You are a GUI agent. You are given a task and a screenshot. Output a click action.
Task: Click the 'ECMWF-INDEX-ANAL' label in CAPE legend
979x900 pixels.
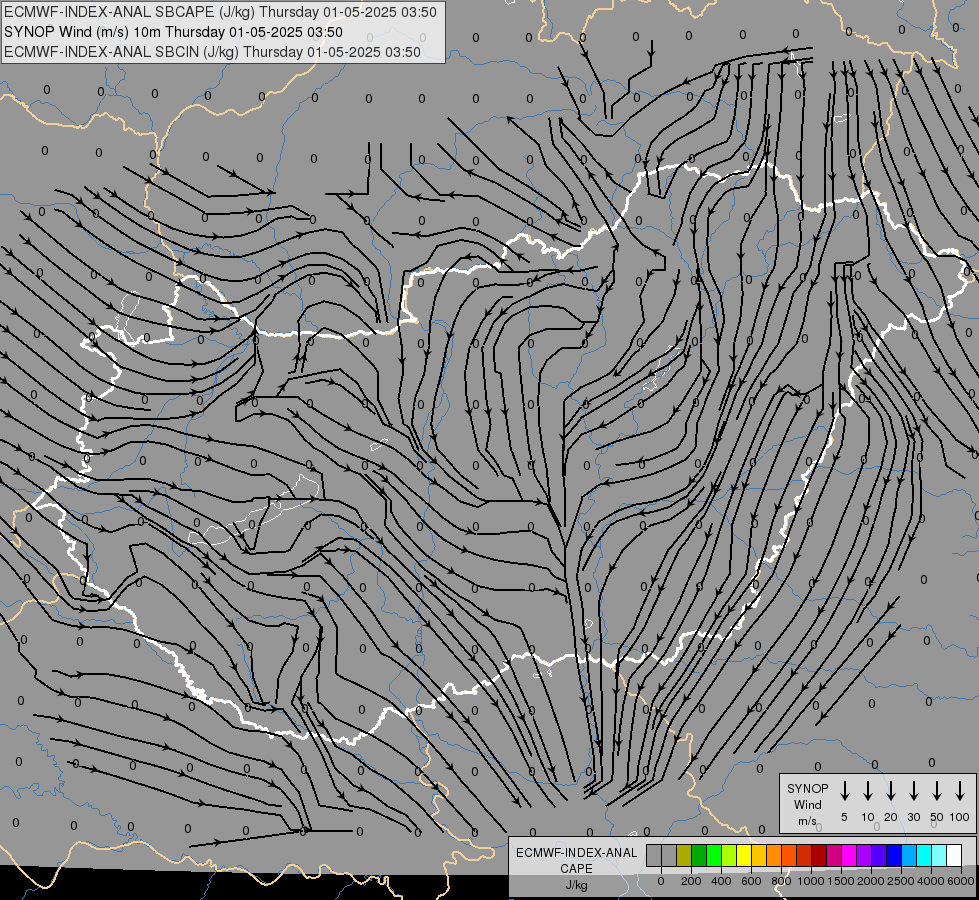[576, 853]
